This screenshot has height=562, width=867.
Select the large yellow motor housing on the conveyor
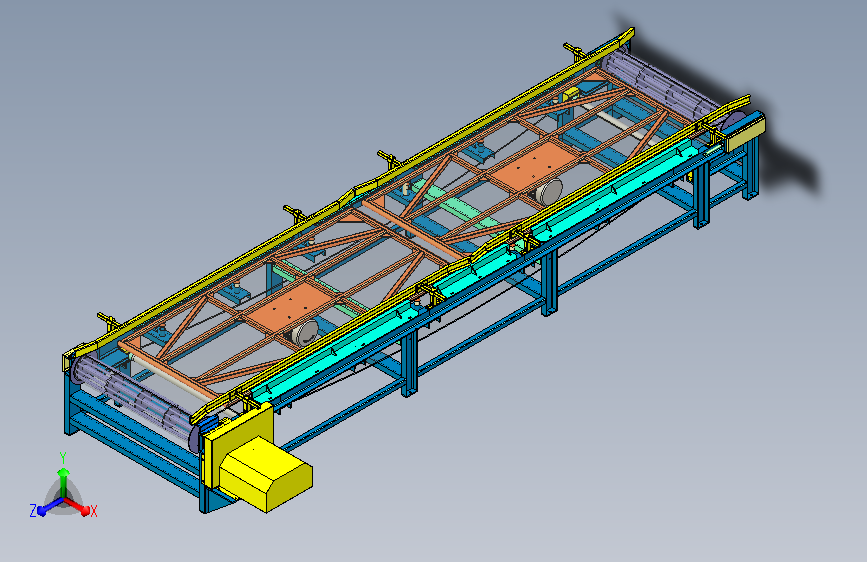click(267, 475)
